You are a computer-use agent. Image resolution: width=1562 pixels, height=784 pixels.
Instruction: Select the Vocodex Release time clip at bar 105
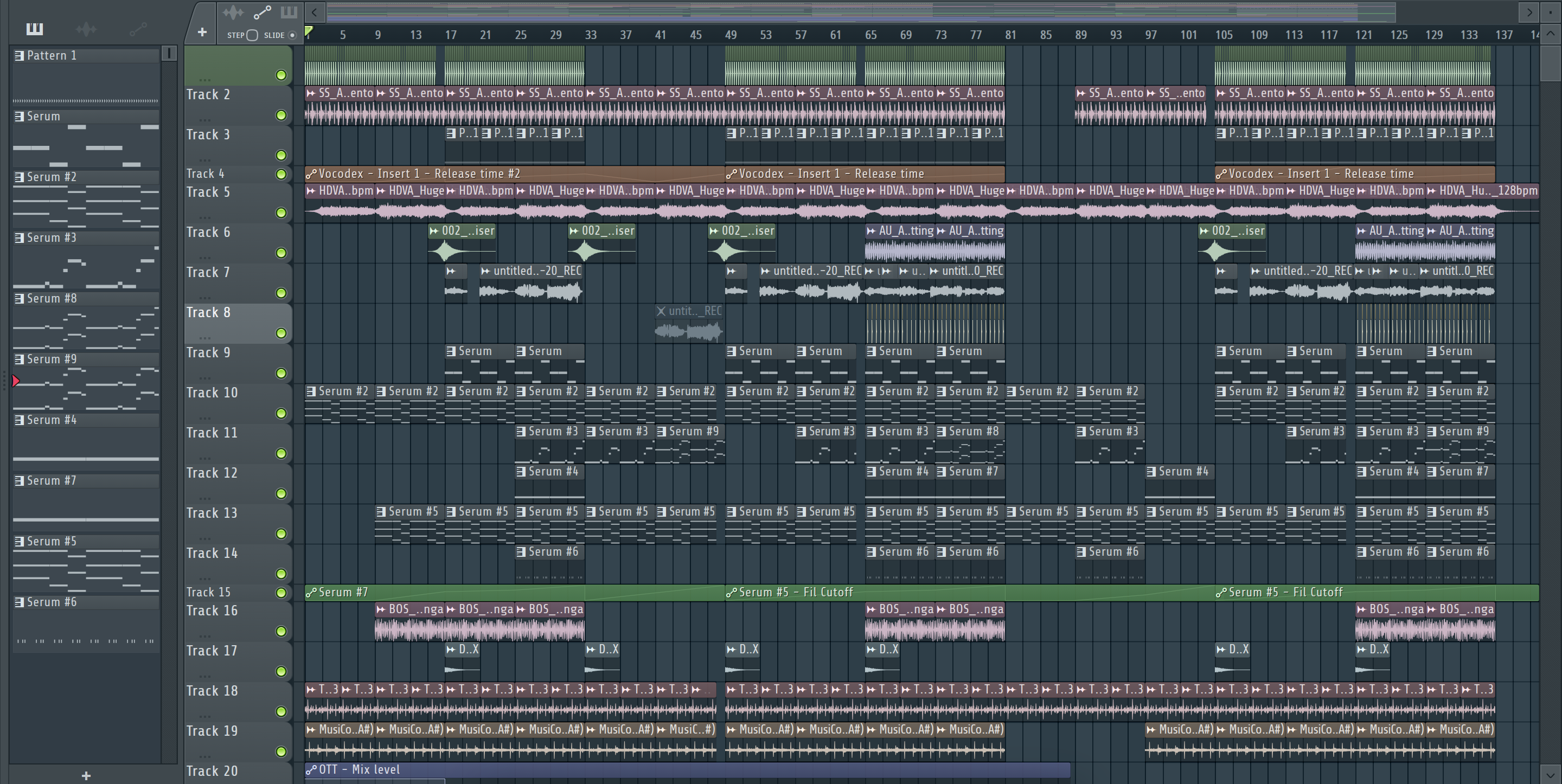[x=1355, y=174]
